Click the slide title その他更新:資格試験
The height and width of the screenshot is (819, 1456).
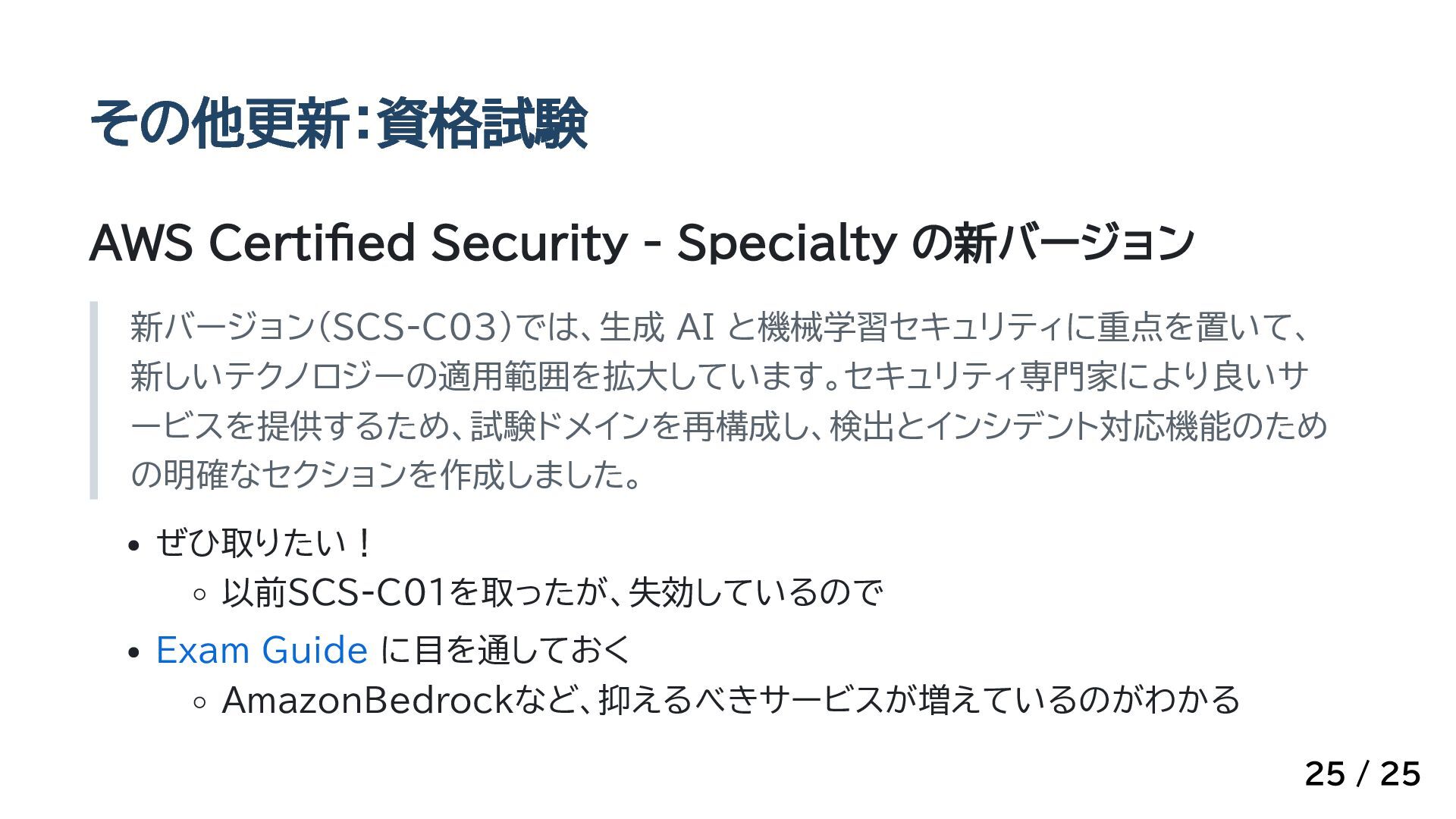pyautogui.click(x=338, y=123)
